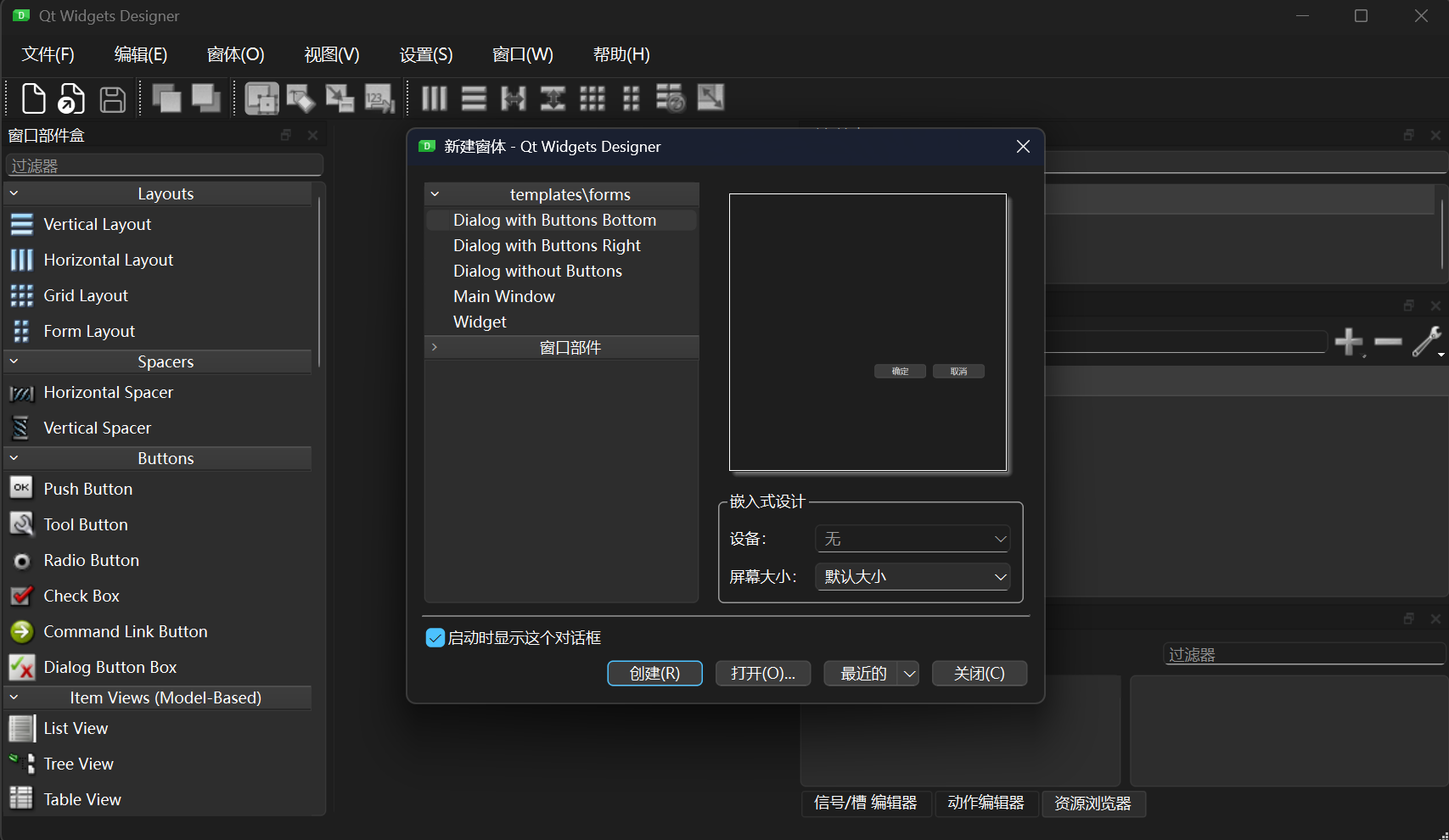Click the Lay Out in Form toolbar icon
Image resolution: width=1449 pixels, height=840 pixels.
point(631,98)
